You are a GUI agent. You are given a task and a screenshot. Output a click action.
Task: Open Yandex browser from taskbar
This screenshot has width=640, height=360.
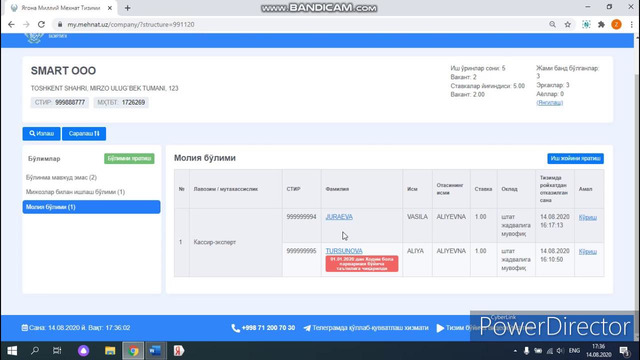tap(179, 351)
